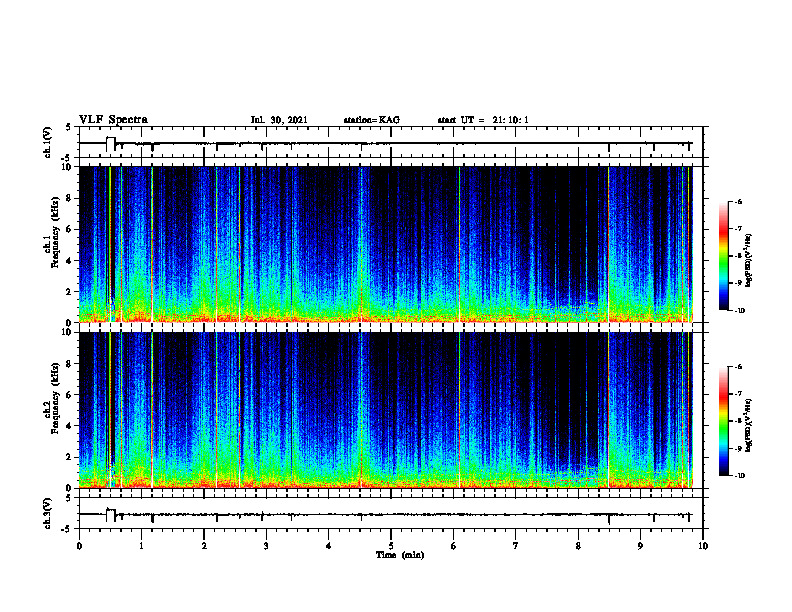The width and height of the screenshot is (792, 612).
Task: Click time axis tick label "4"
Action: pyautogui.click(x=329, y=546)
